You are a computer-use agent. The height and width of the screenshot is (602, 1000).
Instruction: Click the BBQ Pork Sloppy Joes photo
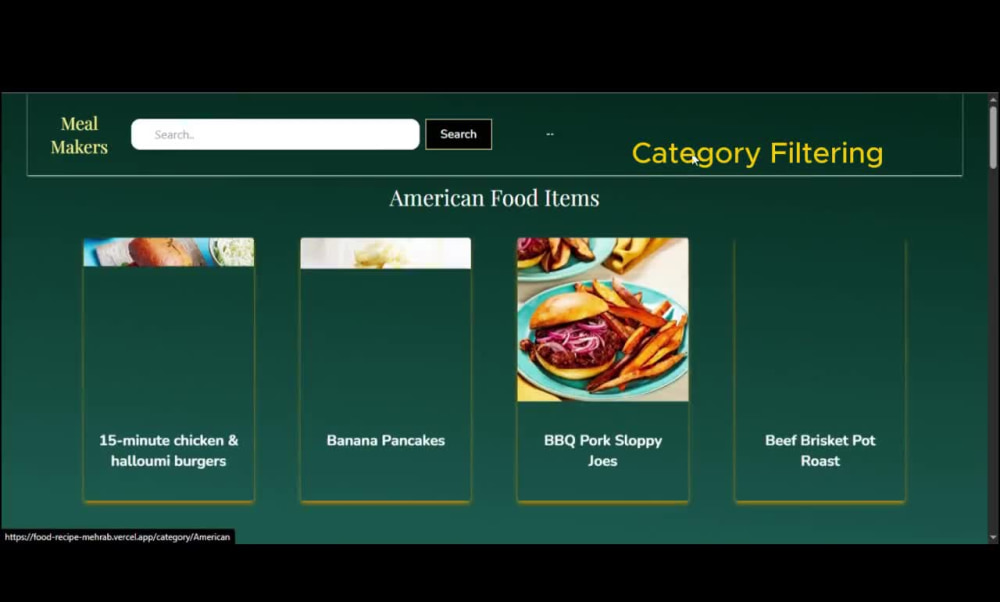coord(603,319)
